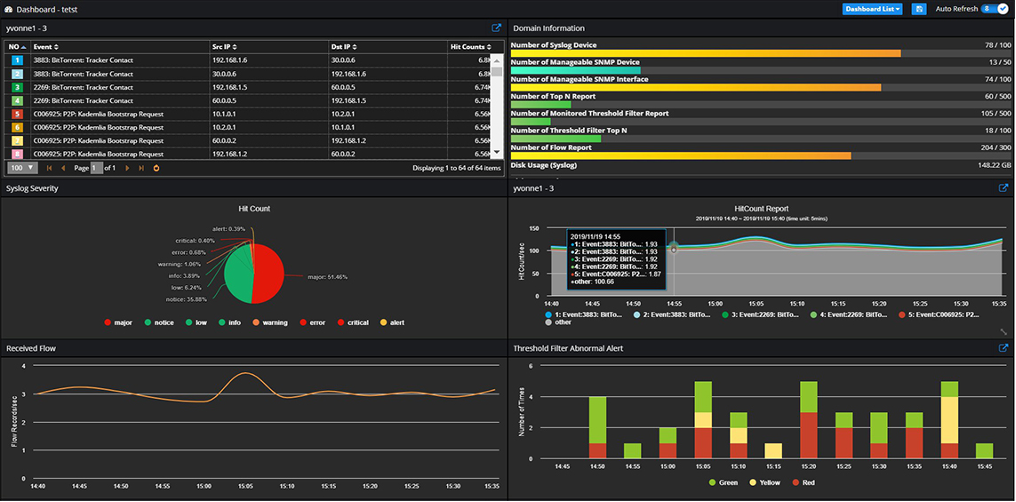The image size is (1016, 502).
Task: Go to previous page arrow in table
Action: (x=63, y=168)
